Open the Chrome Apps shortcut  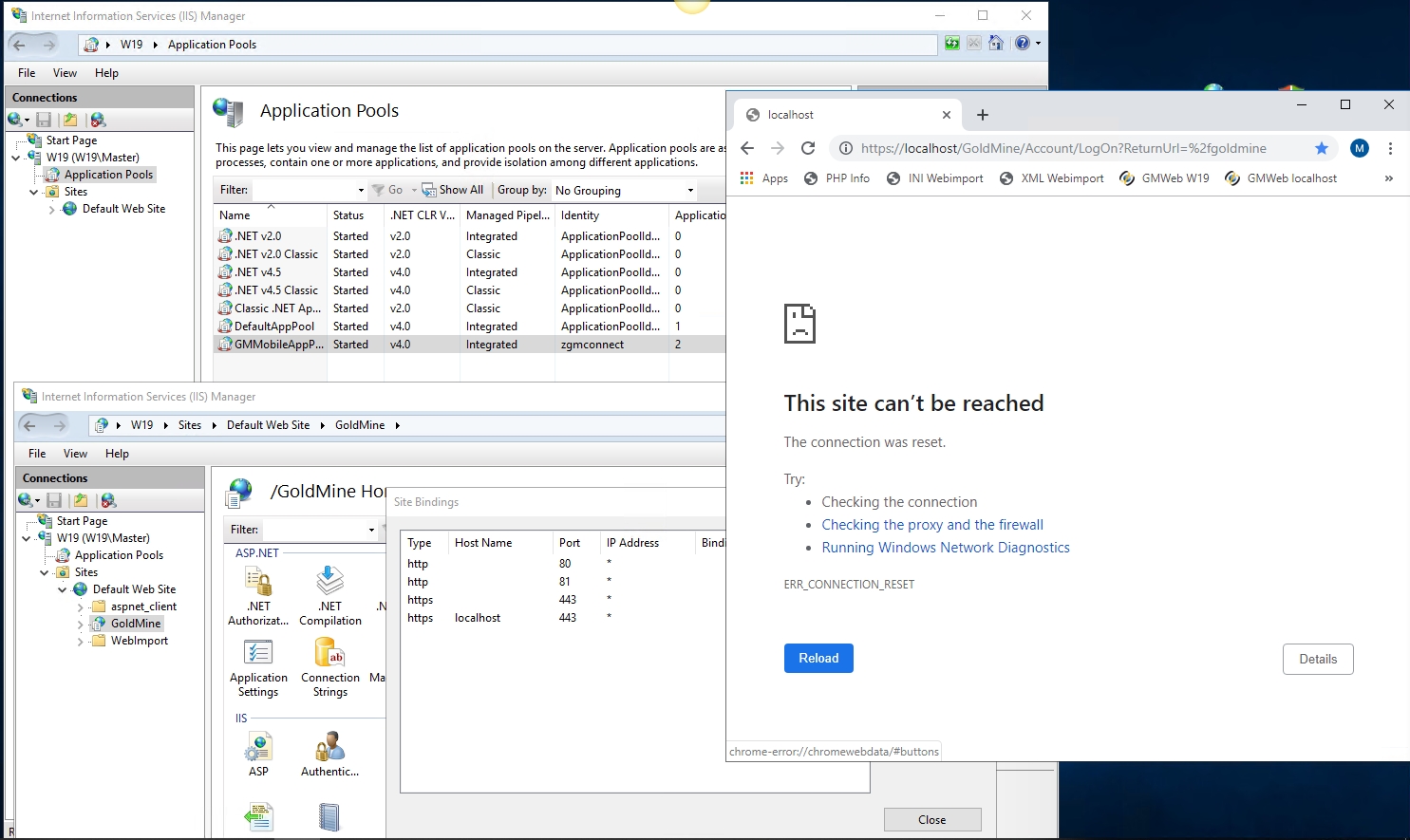pyautogui.click(x=764, y=178)
